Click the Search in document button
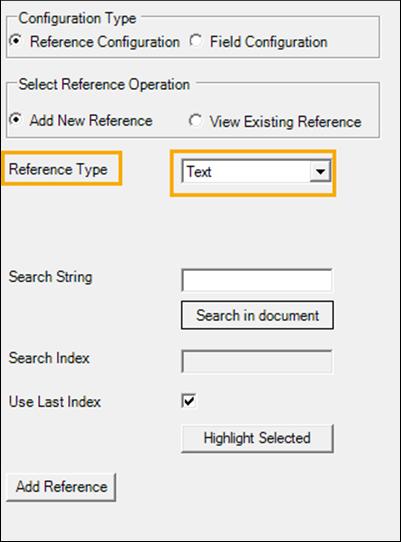Image resolution: width=401 pixels, height=542 pixels. pyautogui.click(x=257, y=315)
